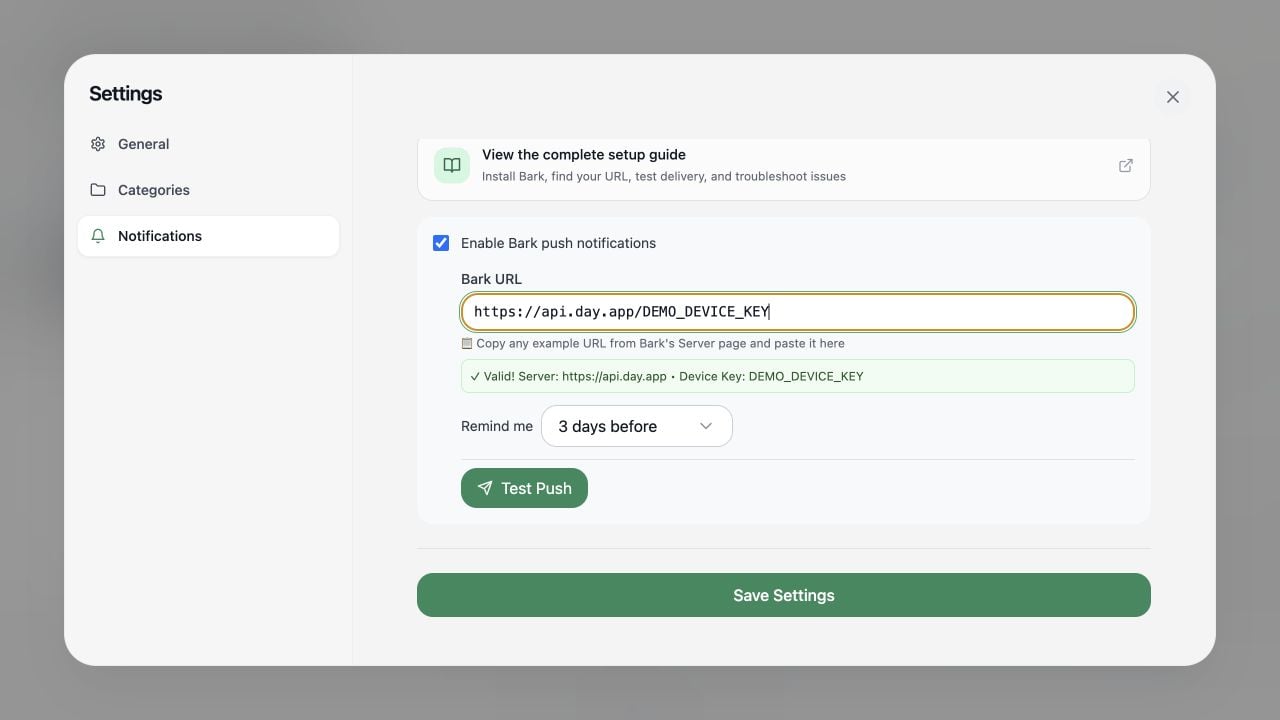The image size is (1280, 720).
Task: Click the 'Remind me' label
Action: click(497, 426)
